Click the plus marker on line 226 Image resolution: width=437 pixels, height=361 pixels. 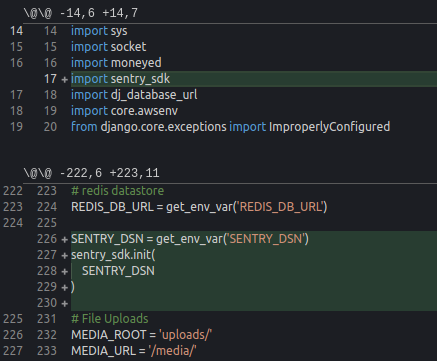pos(65,239)
